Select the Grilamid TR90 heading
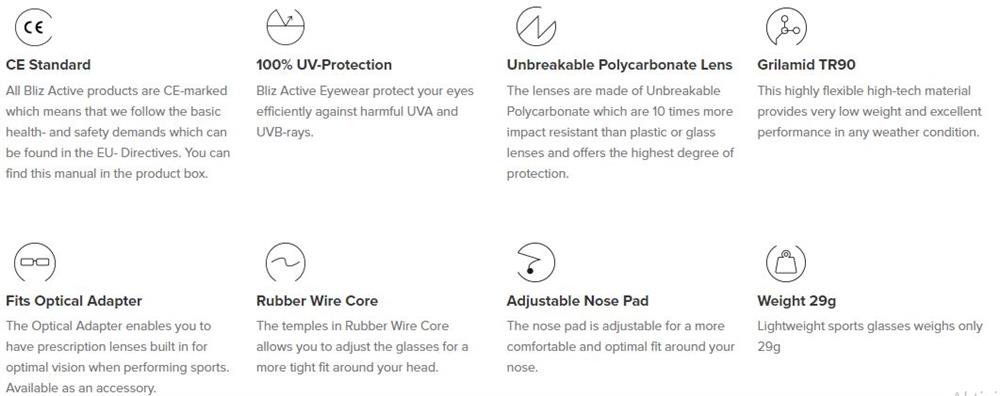1000x396 pixels. coord(806,64)
